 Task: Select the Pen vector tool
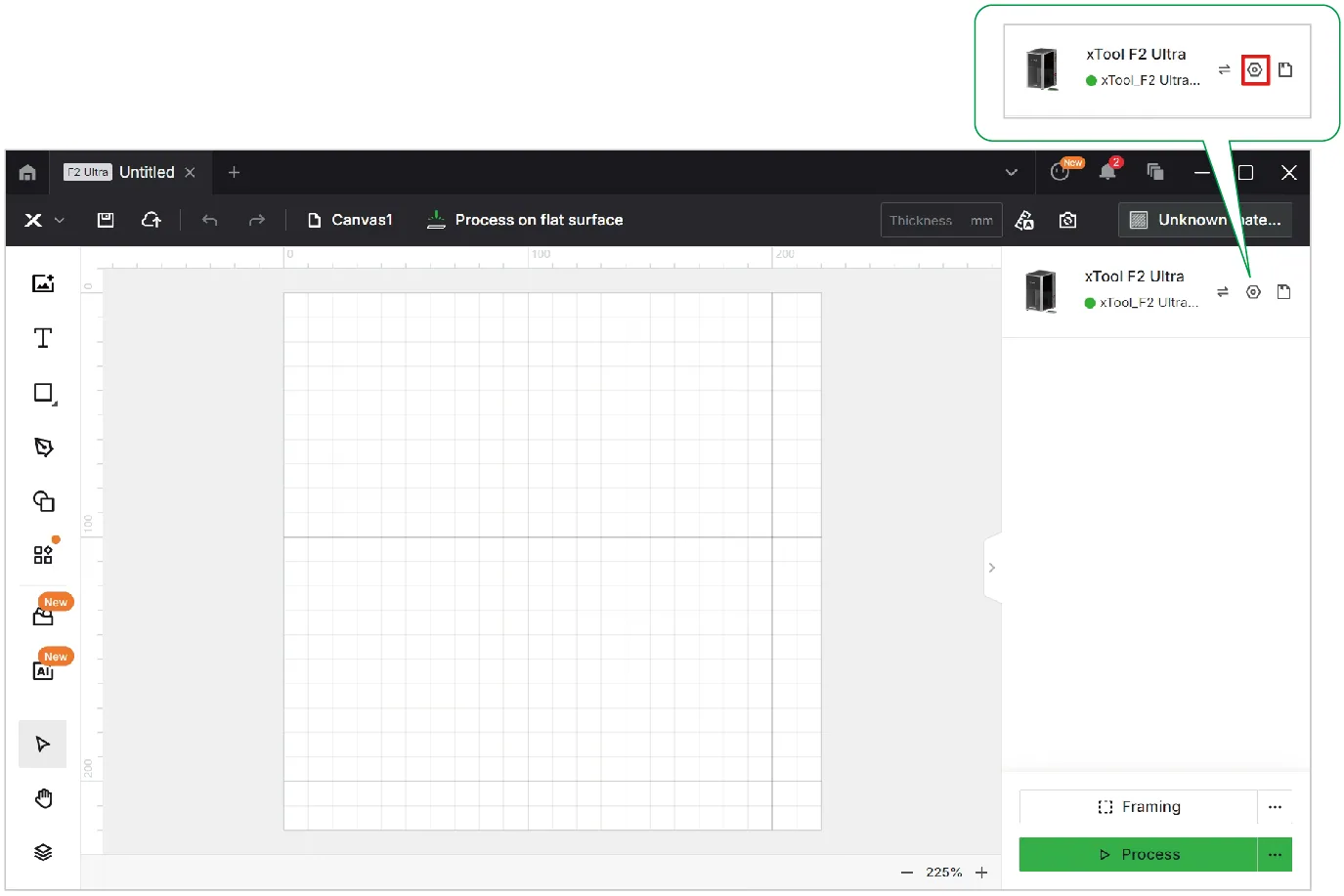43,448
